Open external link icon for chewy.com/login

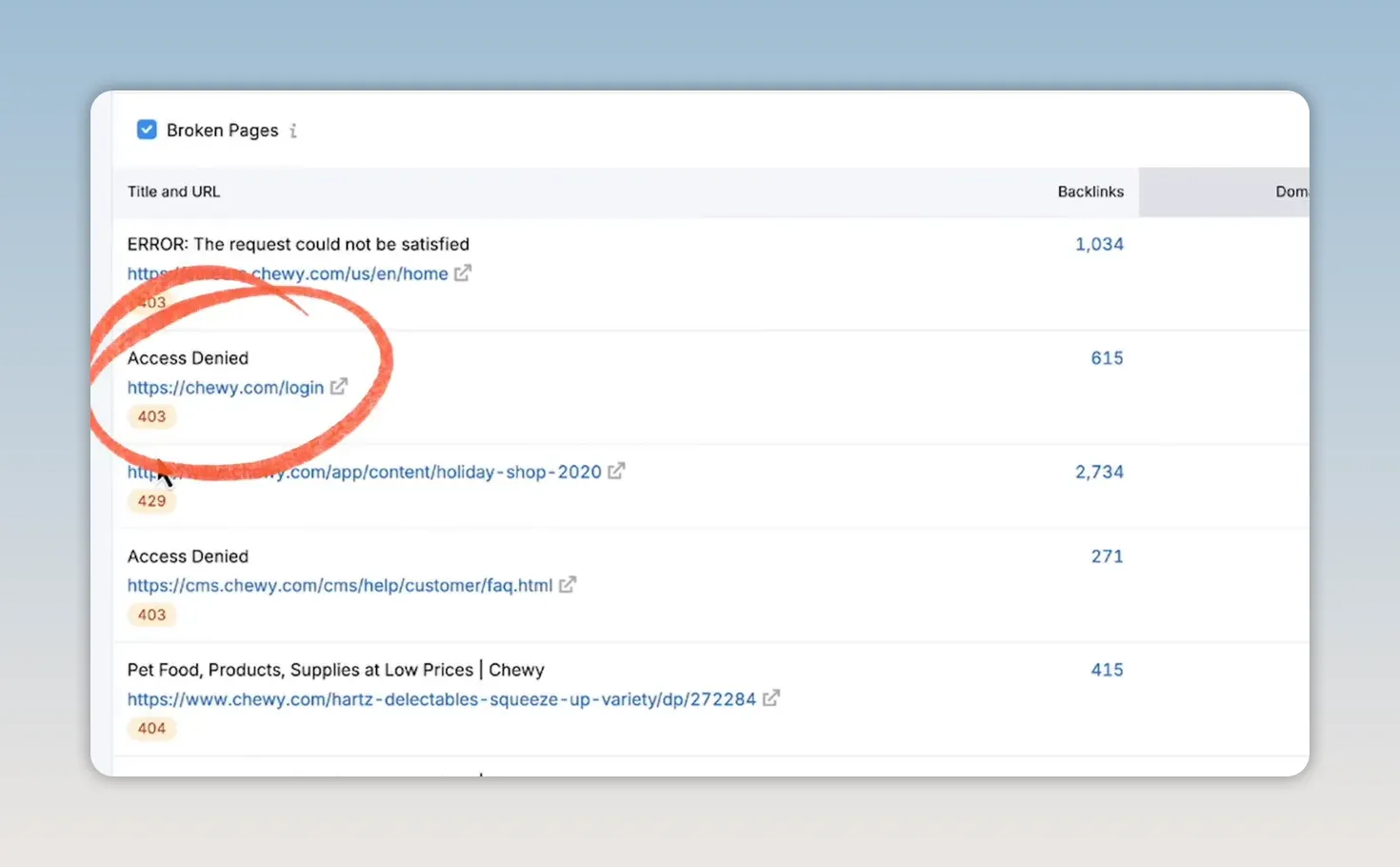point(339,387)
